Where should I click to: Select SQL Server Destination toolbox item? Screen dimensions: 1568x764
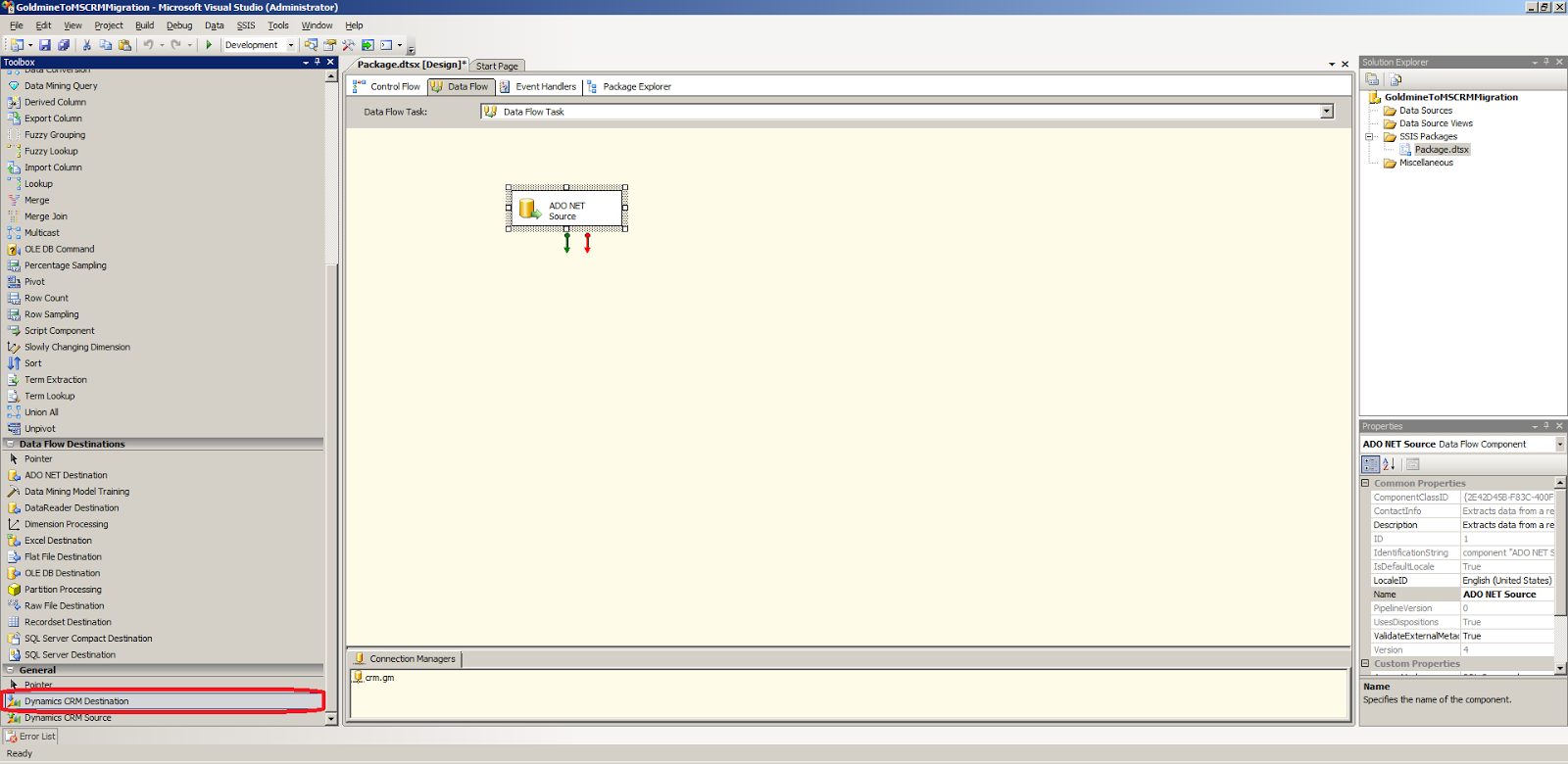click(70, 655)
